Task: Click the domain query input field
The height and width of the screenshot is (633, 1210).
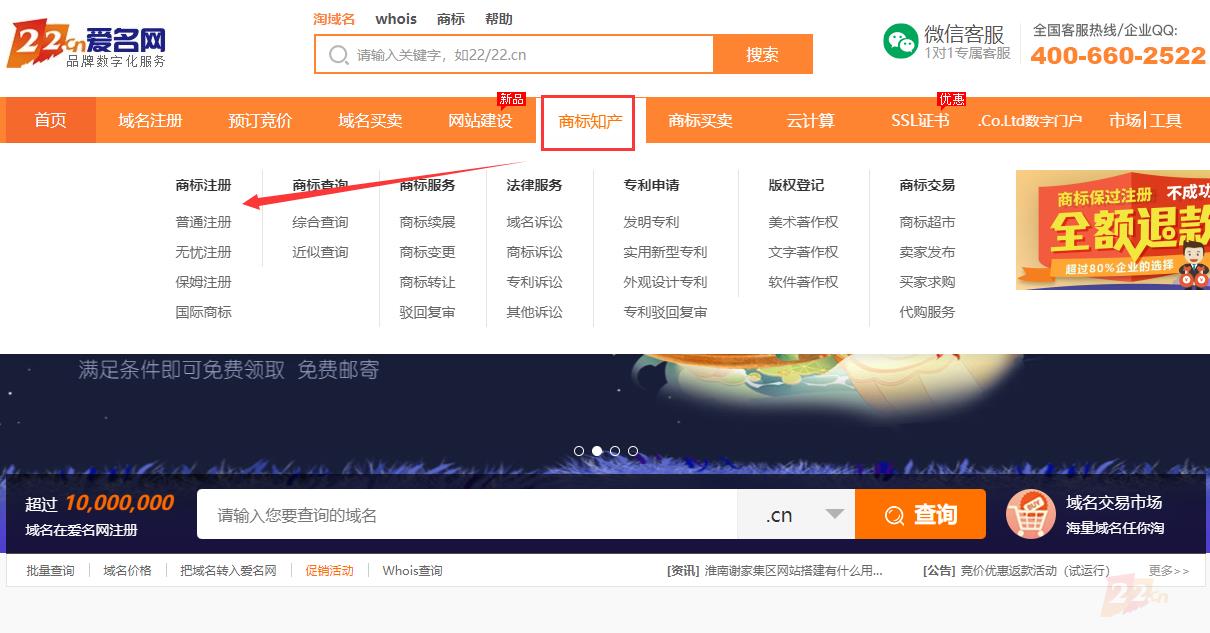Action: [467, 515]
